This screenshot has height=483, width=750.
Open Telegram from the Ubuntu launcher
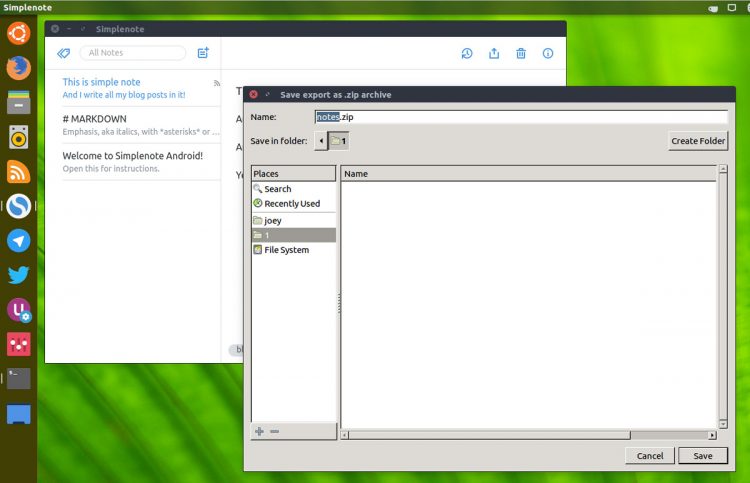tap(19, 241)
